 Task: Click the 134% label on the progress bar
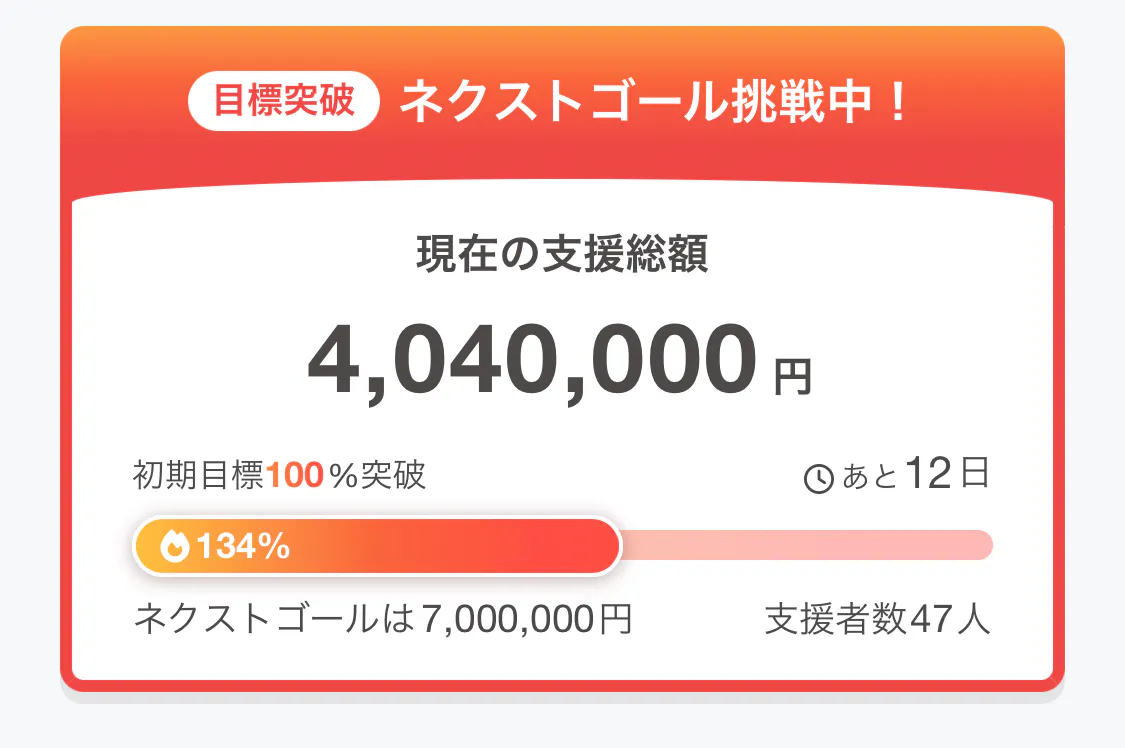[x=243, y=547]
